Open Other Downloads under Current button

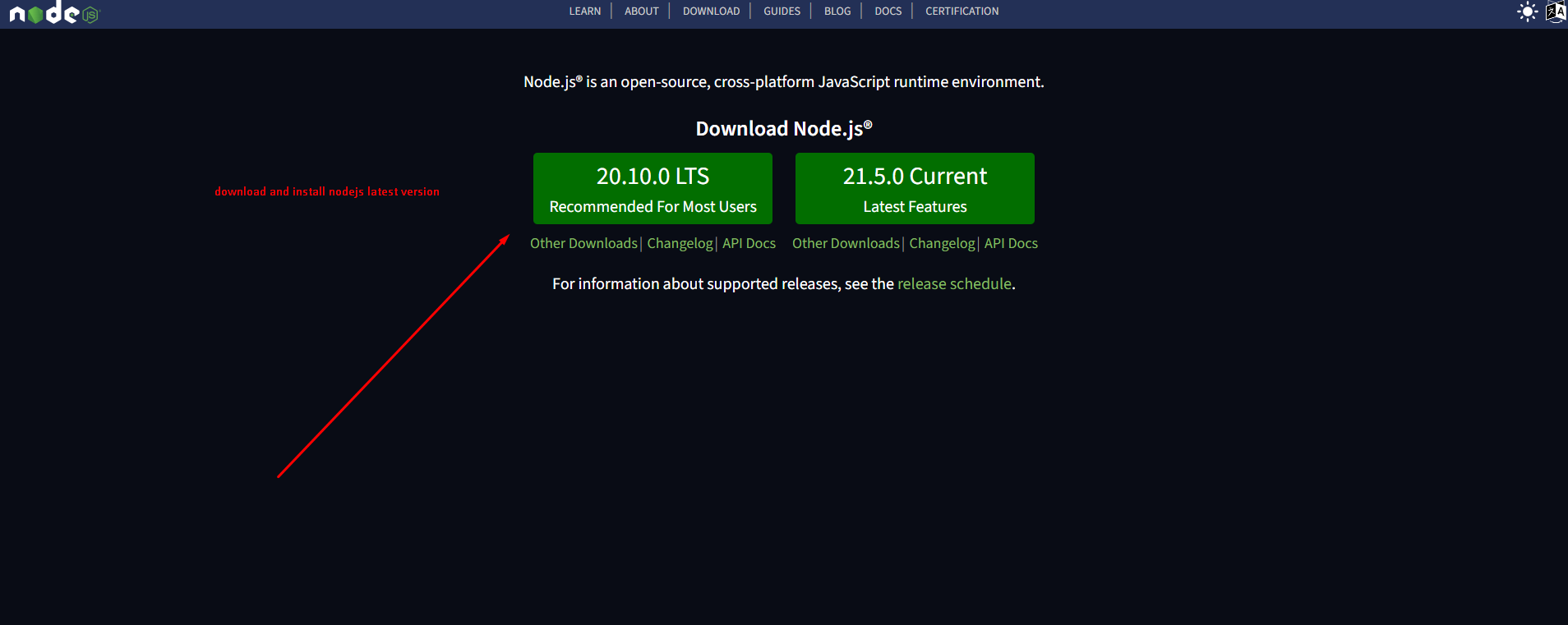click(846, 243)
